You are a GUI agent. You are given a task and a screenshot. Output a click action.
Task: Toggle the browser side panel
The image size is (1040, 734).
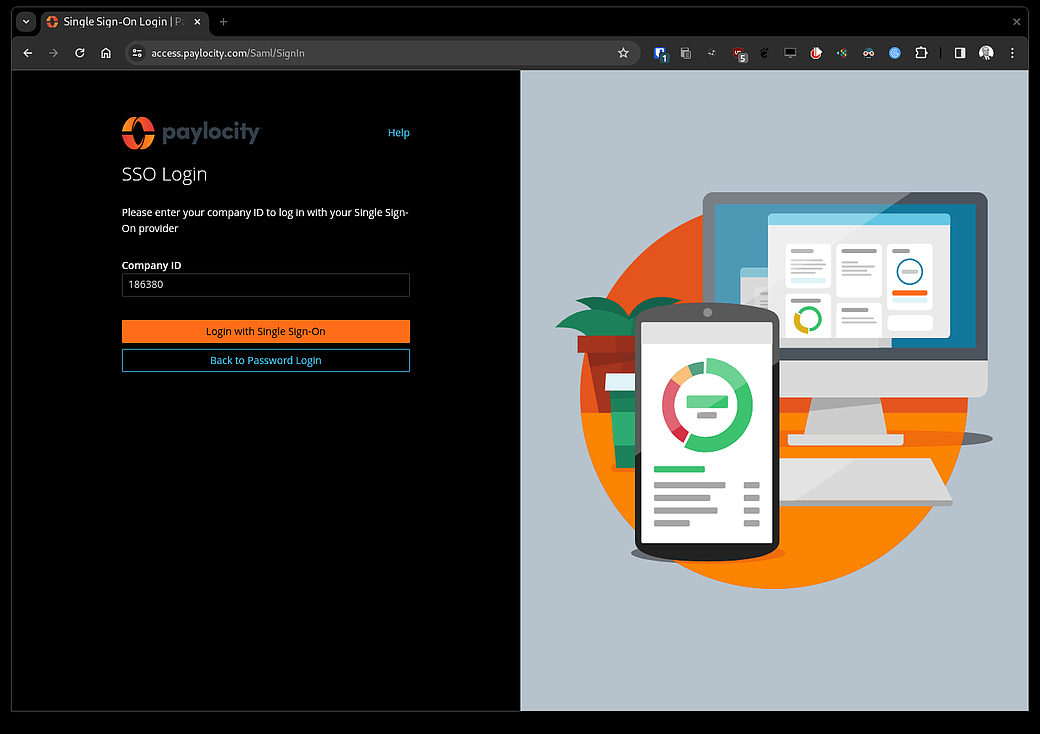coord(960,53)
